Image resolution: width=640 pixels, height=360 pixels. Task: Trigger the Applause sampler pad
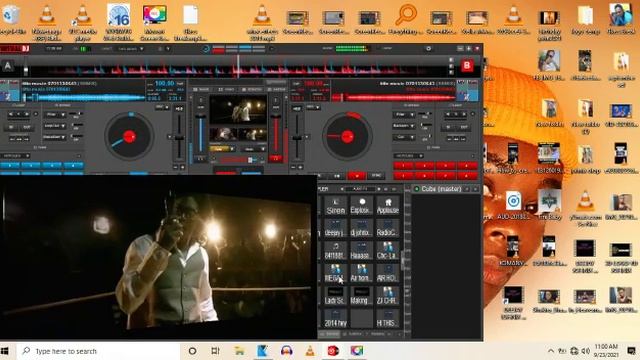(x=387, y=206)
